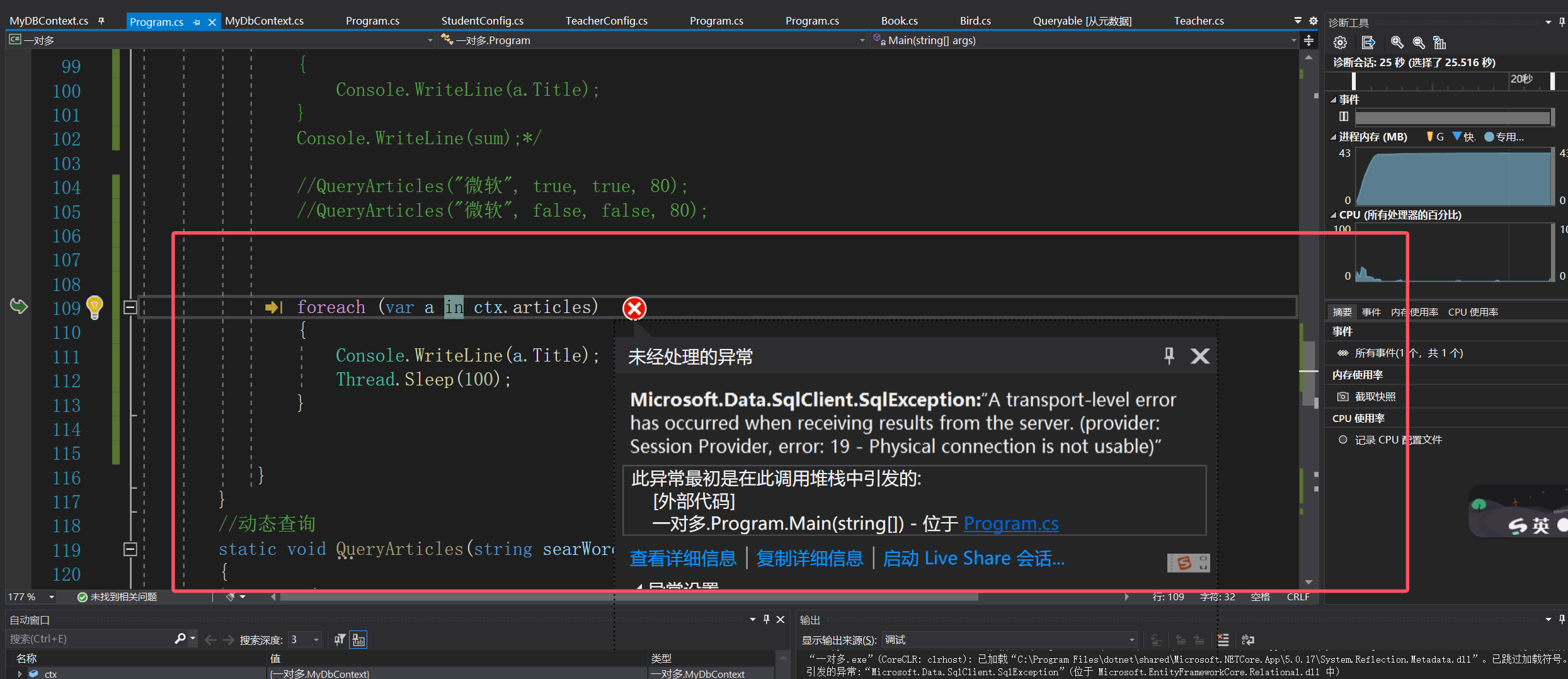
Task: Select the 事件 tab in Diagnostic Tools
Action: pyautogui.click(x=1371, y=311)
